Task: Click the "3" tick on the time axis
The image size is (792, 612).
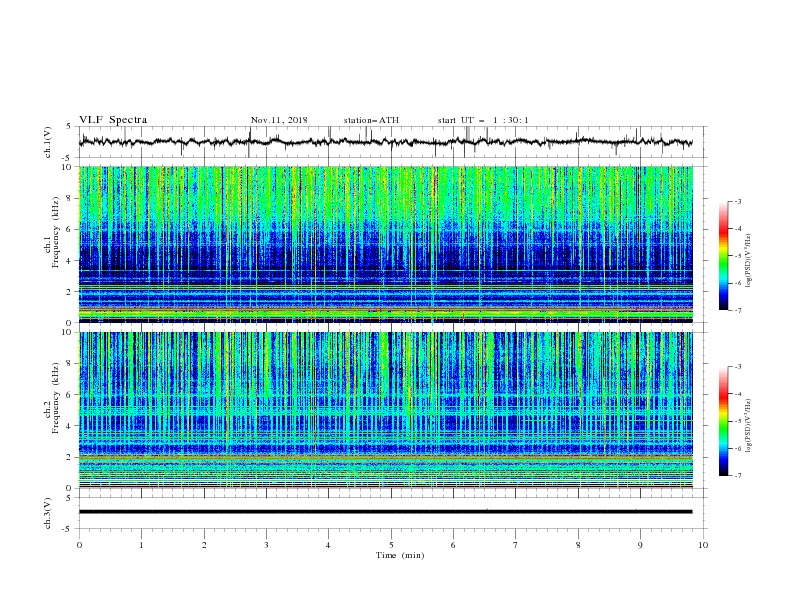Action: [266, 545]
